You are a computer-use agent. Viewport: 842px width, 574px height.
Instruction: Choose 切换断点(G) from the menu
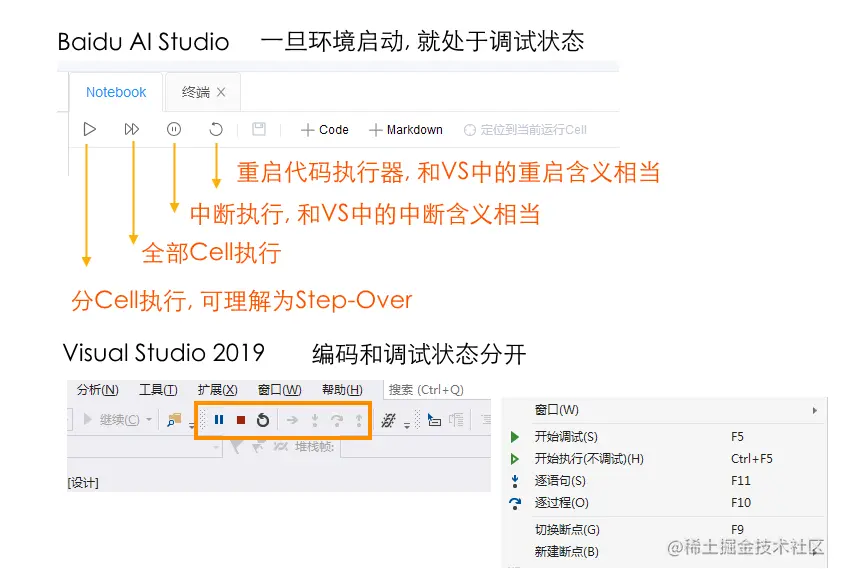pos(665,529)
